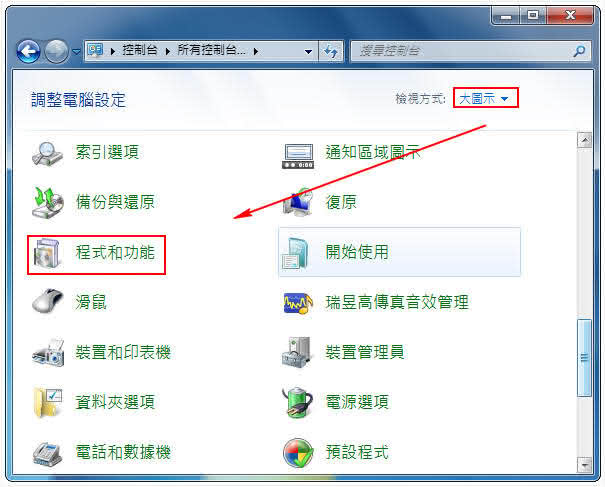Viewport: 605px width, 487px height.
Task: Open the 滑鼠 mouse icon
Action: (x=47, y=301)
